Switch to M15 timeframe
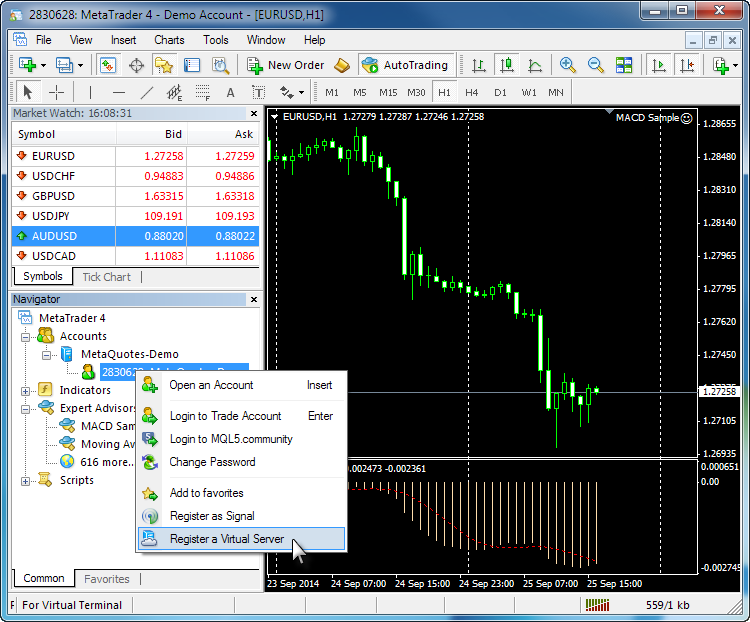Image resolution: width=750 pixels, height=622 pixels. (388, 92)
